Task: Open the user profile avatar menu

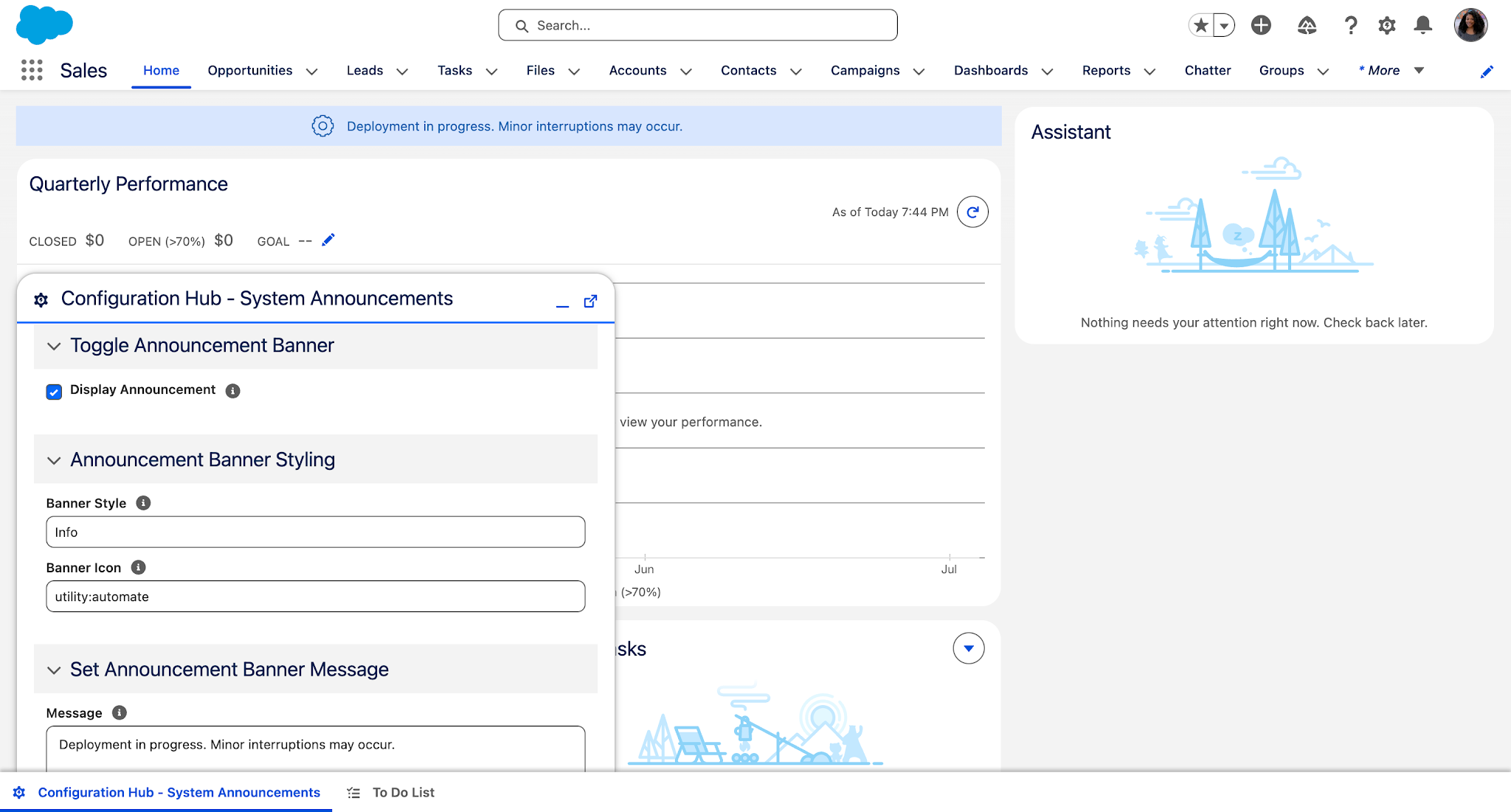Action: pos(1470,24)
